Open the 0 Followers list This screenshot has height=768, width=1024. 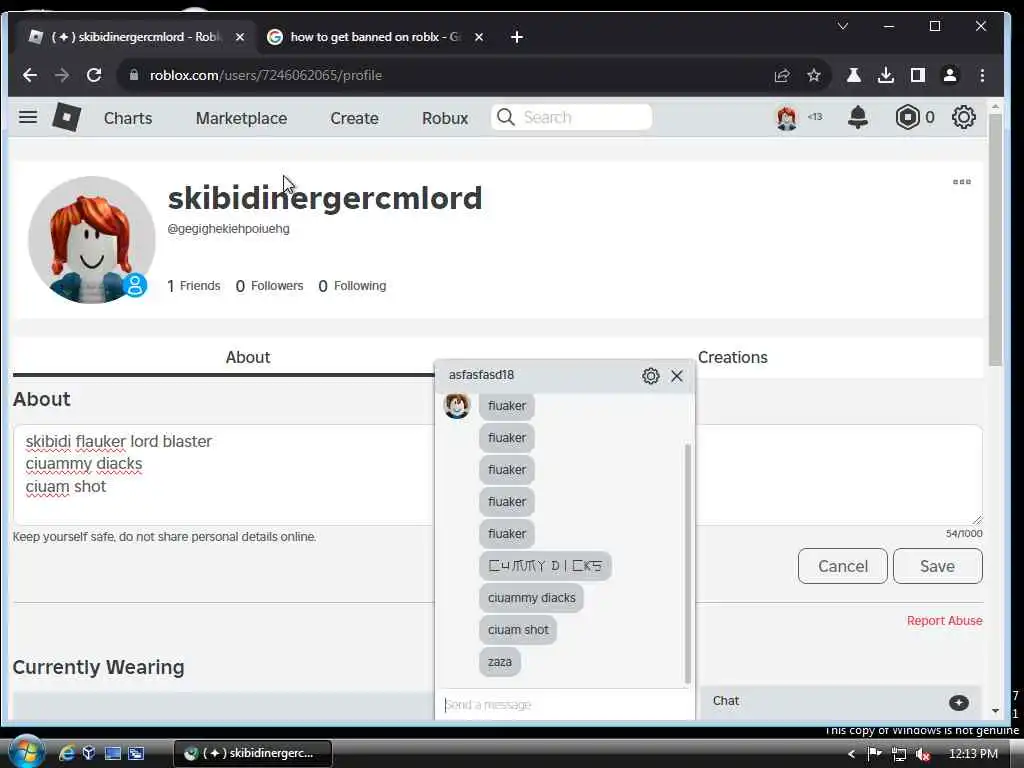tap(269, 286)
